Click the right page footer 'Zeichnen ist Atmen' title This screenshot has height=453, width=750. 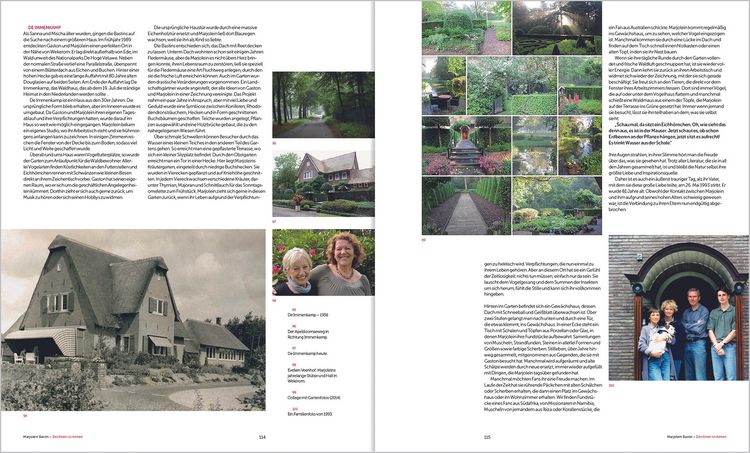pyautogui.click(x=718, y=436)
